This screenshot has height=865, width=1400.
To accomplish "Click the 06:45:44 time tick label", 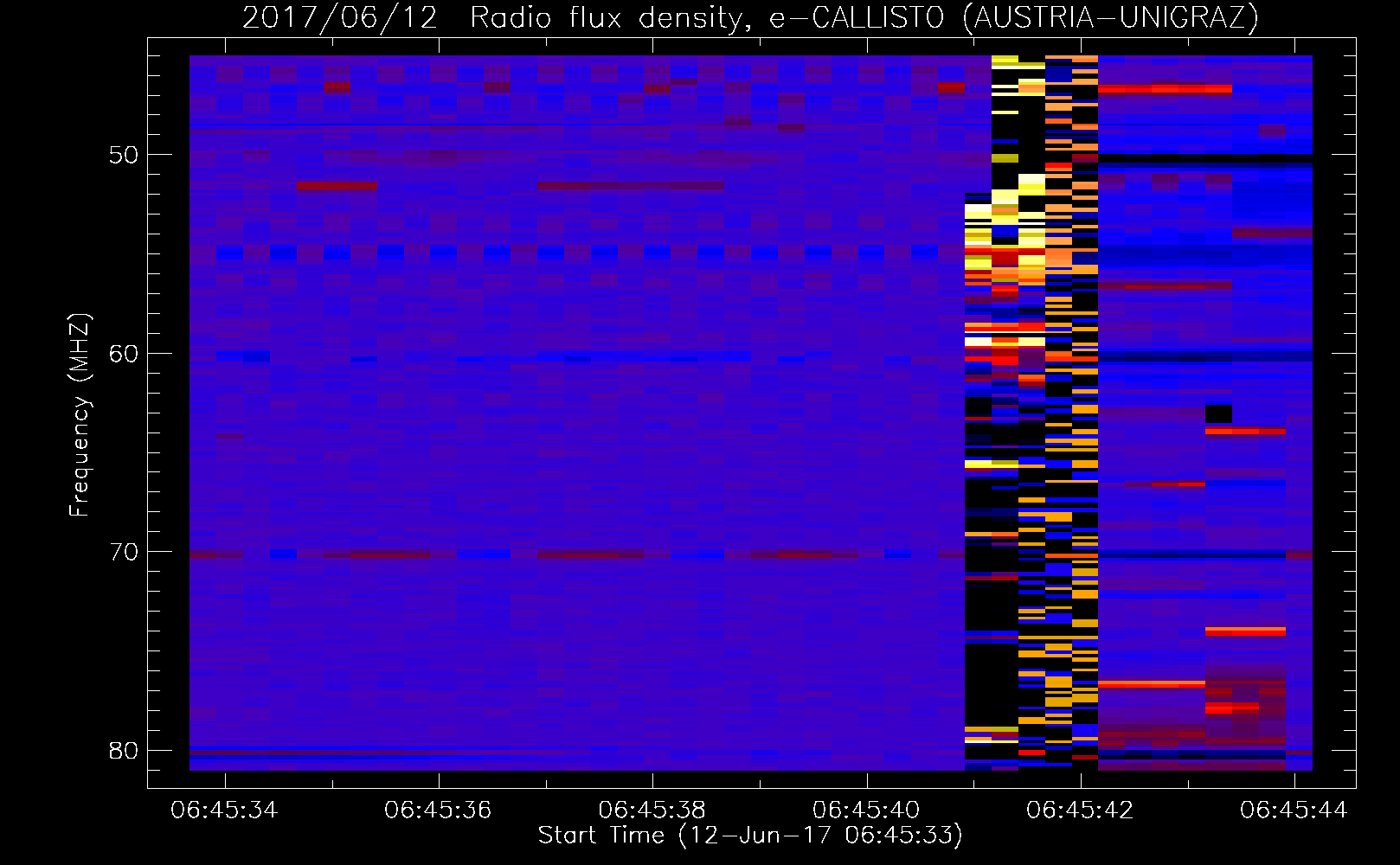I will coord(1294,810).
